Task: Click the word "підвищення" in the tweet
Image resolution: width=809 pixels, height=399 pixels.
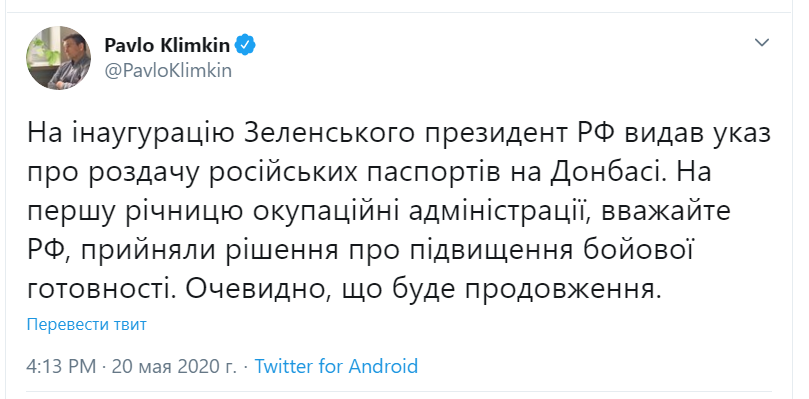Action: click(492, 253)
